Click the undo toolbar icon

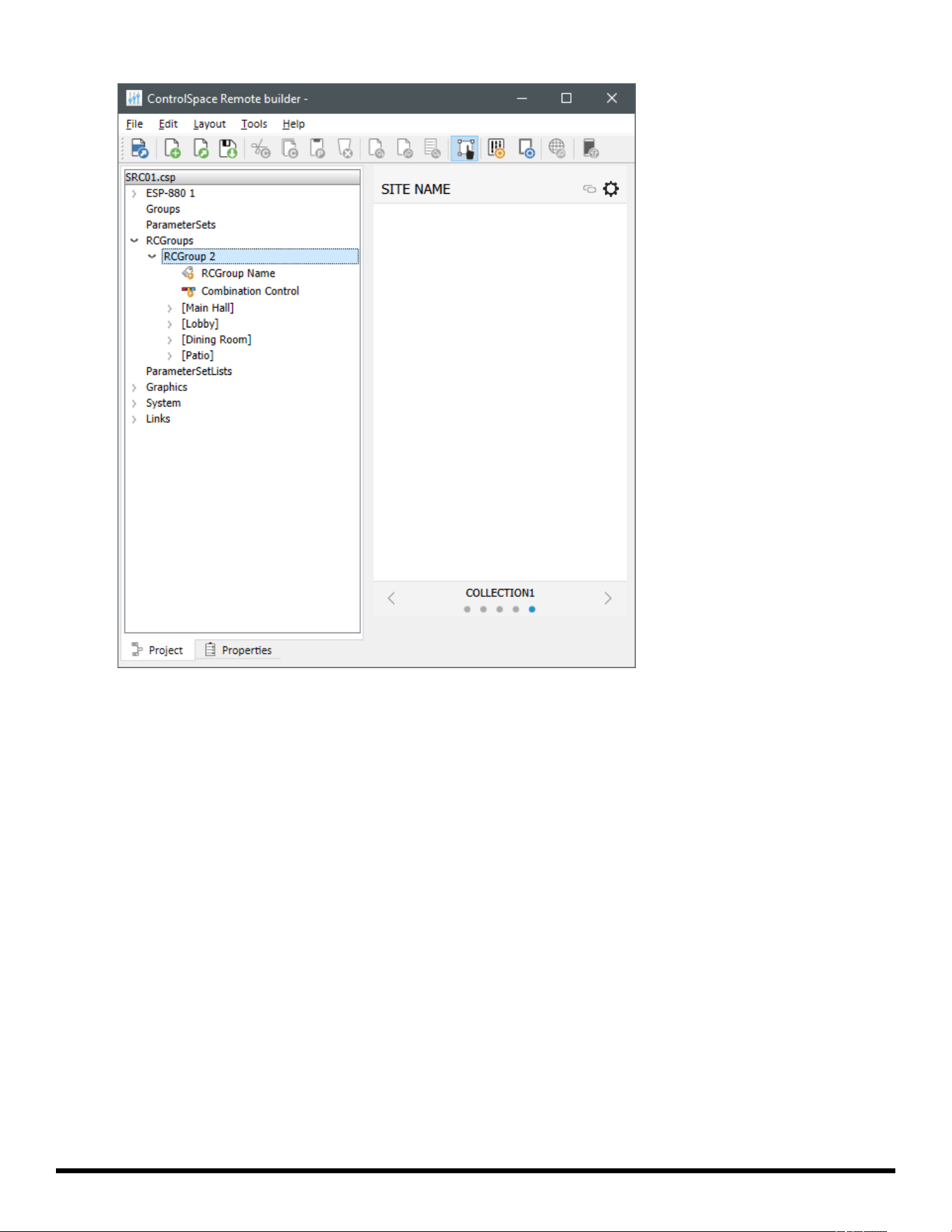(x=376, y=149)
